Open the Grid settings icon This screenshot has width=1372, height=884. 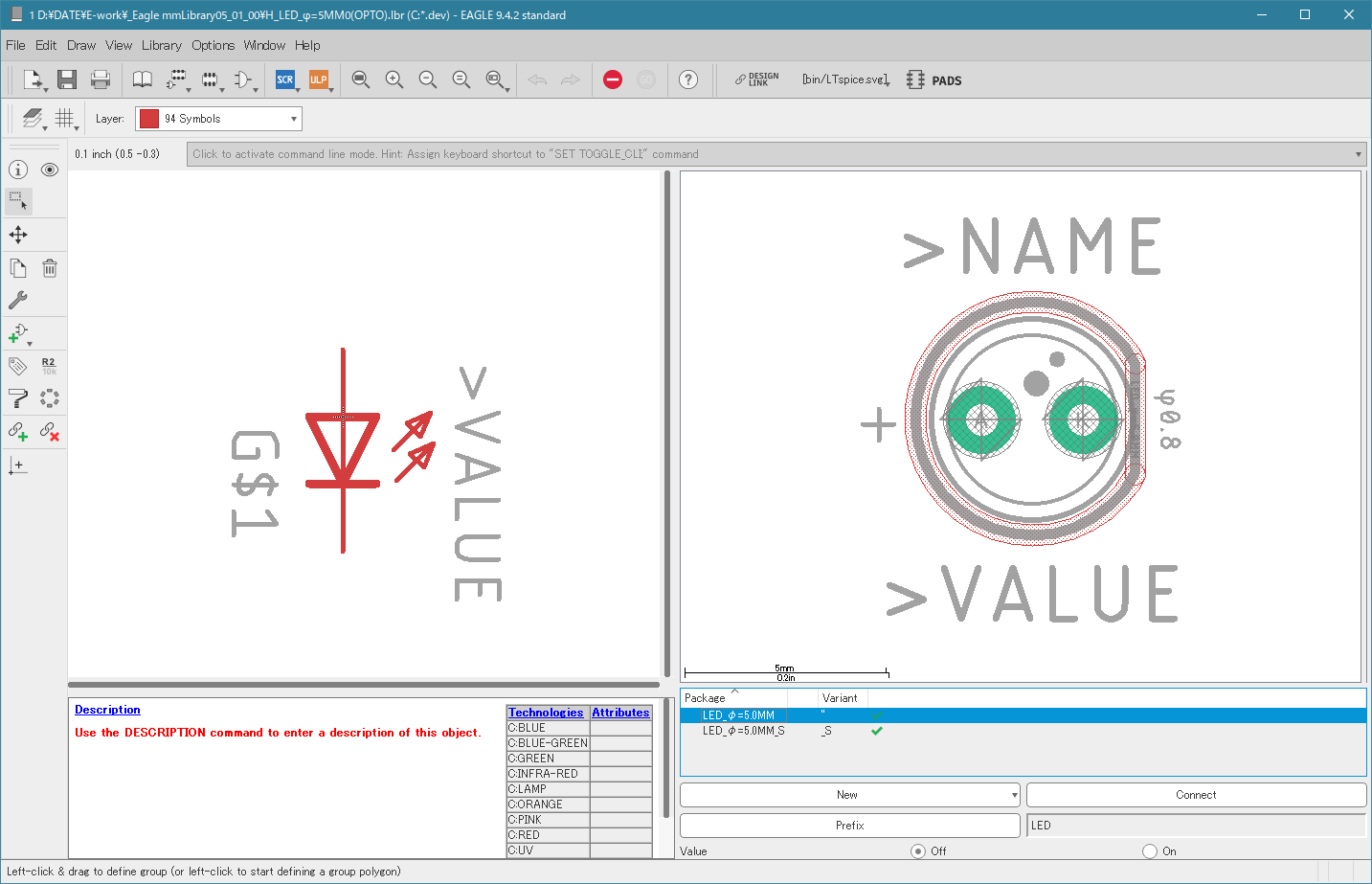[64, 118]
